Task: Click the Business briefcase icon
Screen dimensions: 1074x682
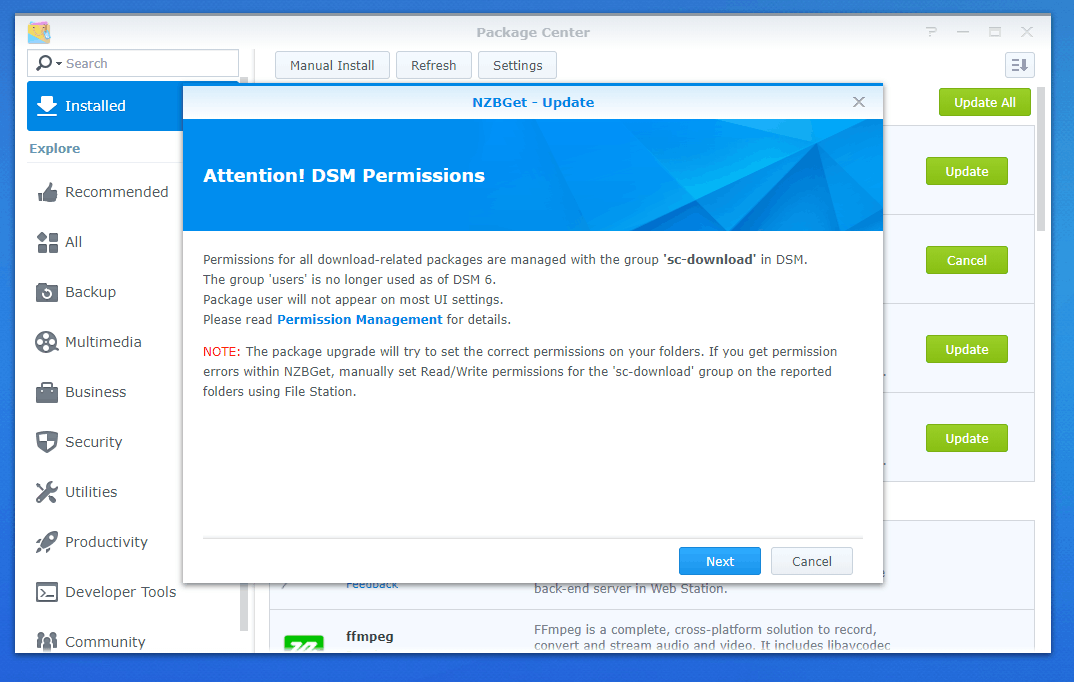Action: [x=47, y=392]
